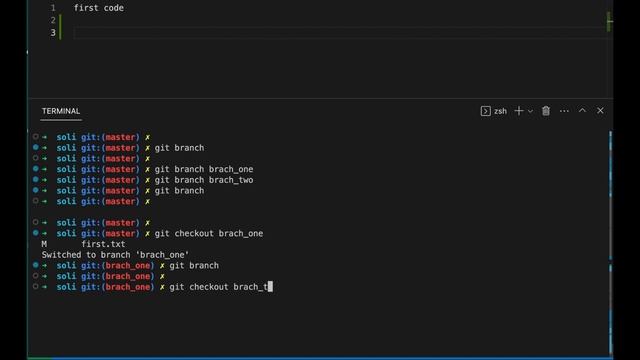Click command decoration dot beside 'git checkout brach_one'
This screenshot has width=640, height=360.
coord(36,233)
